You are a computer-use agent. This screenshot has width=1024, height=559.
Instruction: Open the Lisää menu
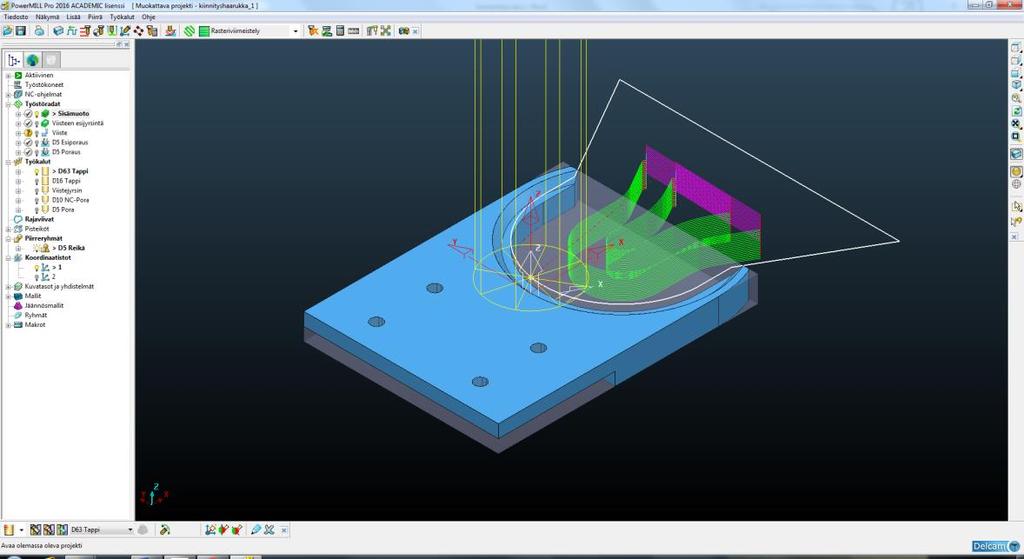(x=73, y=17)
